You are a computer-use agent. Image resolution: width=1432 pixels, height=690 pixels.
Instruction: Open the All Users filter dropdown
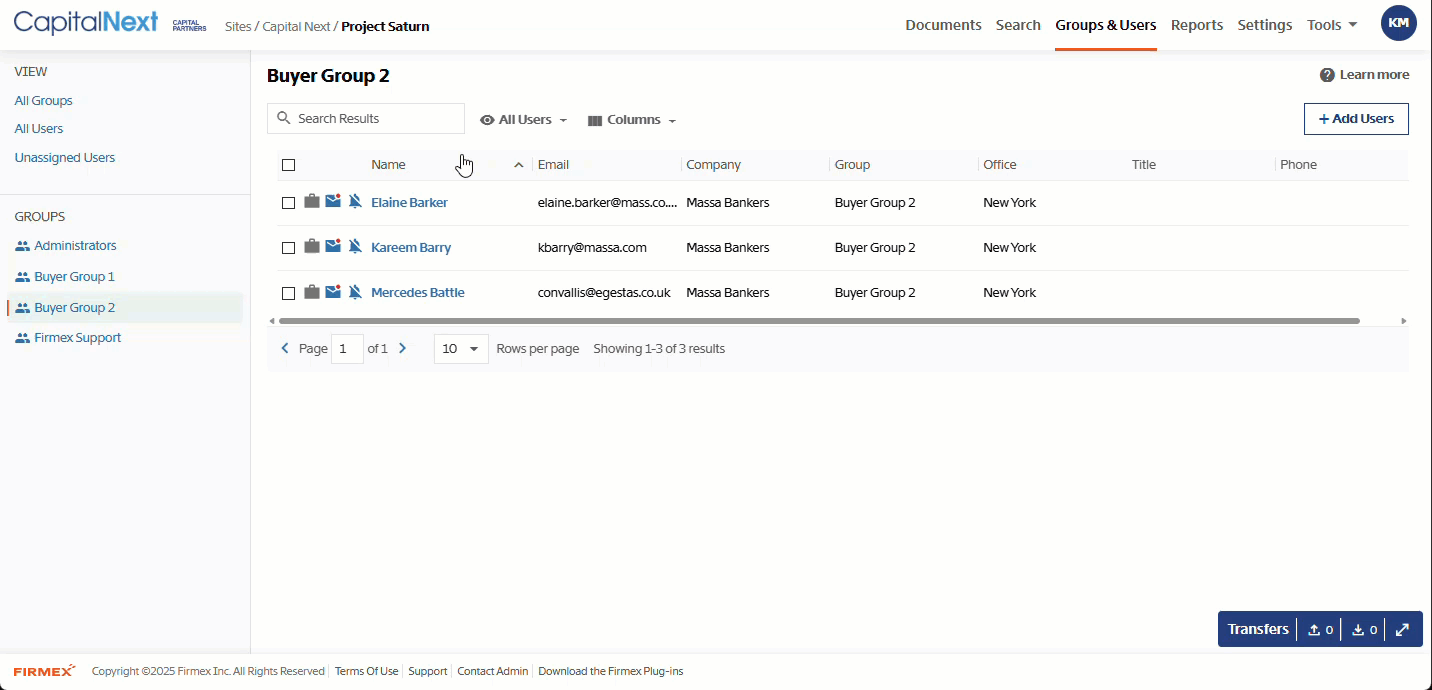[x=524, y=119]
